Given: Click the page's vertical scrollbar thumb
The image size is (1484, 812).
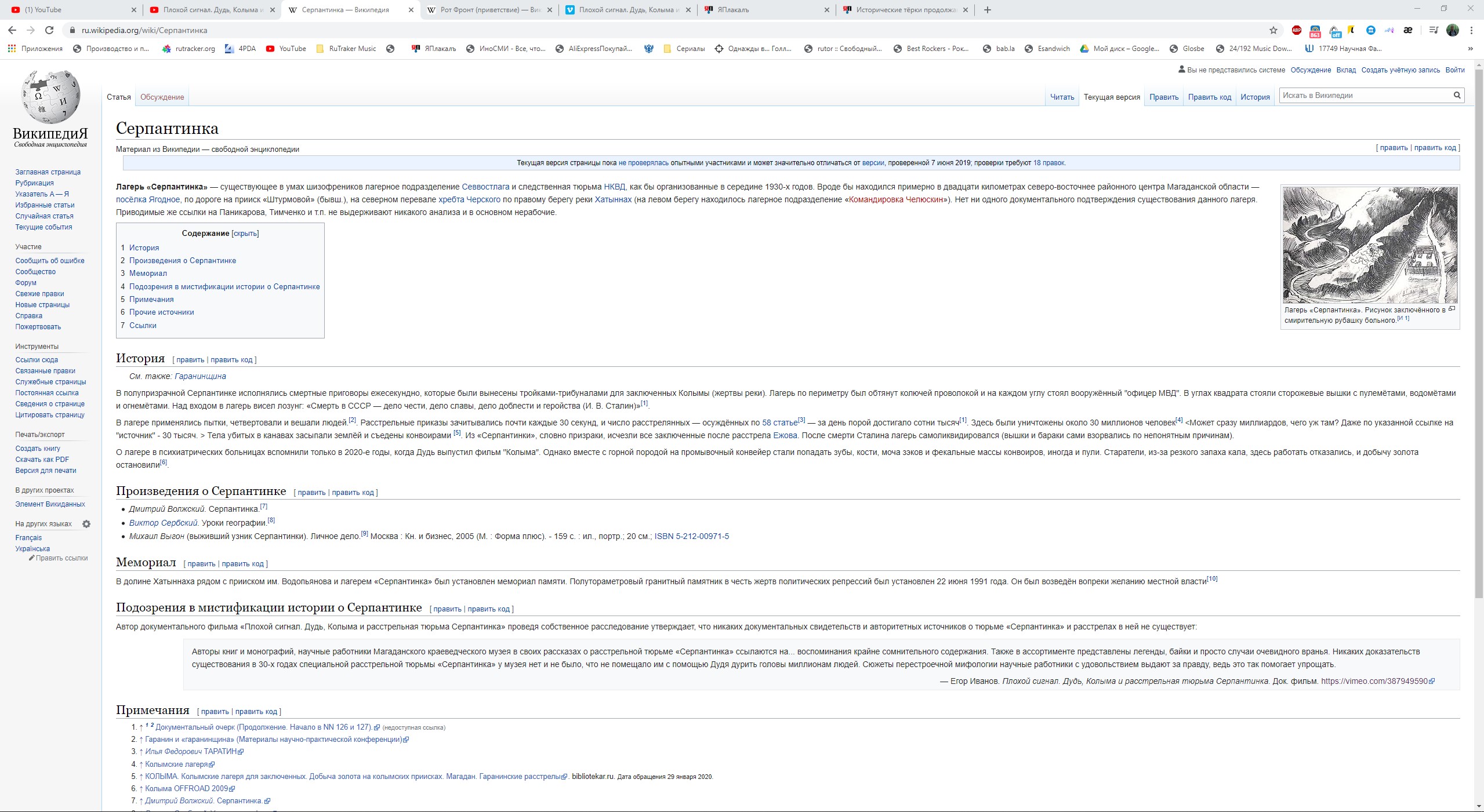Looking at the screenshot, I should pos(1478,330).
